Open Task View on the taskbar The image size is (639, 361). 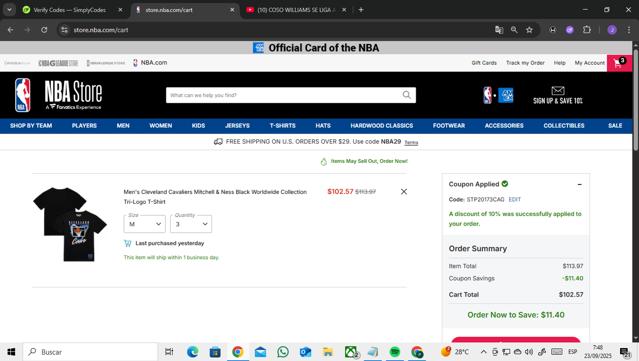coord(169,352)
